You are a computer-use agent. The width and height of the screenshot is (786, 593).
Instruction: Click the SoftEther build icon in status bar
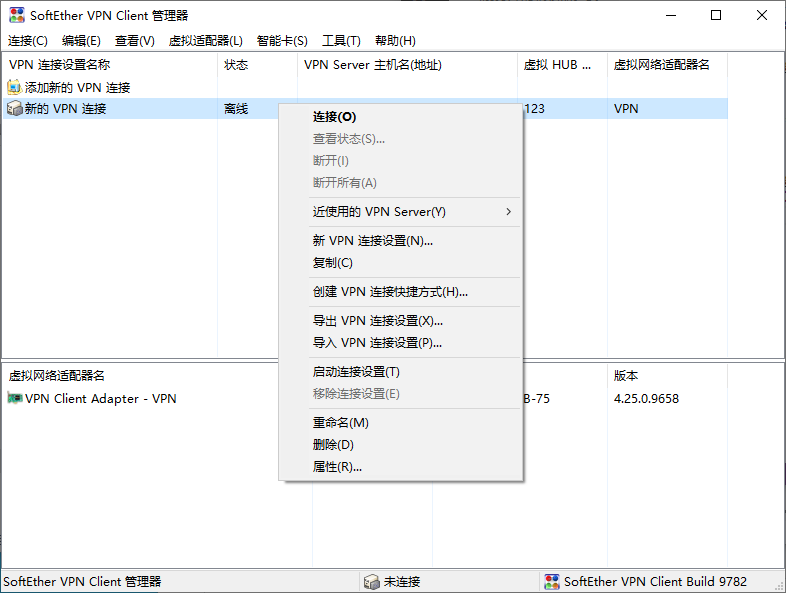pyautogui.click(x=552, y=581)
